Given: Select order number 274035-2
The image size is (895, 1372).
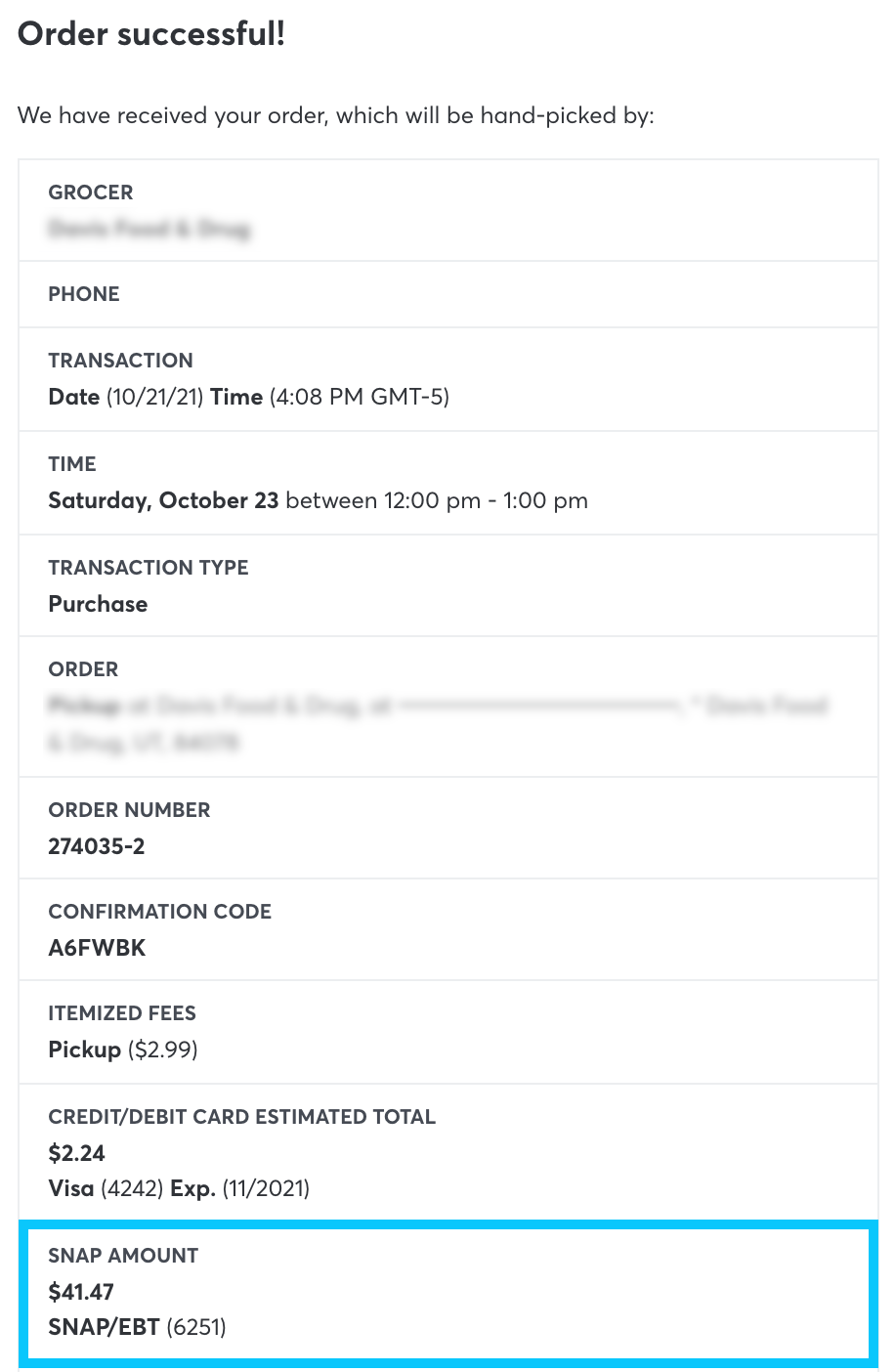Looking at the screenshot, I should [x=97, y=847].
